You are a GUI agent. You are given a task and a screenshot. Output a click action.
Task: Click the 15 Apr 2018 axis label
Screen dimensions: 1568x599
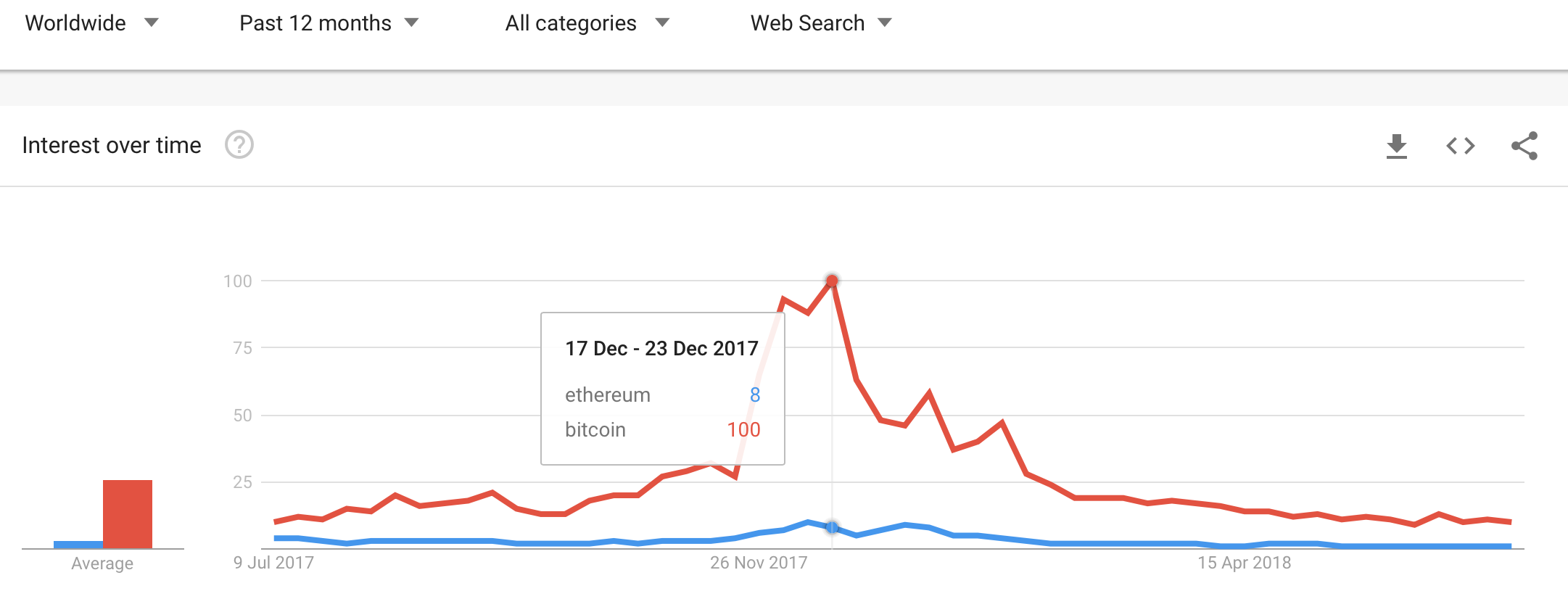tap(1244, 563)
